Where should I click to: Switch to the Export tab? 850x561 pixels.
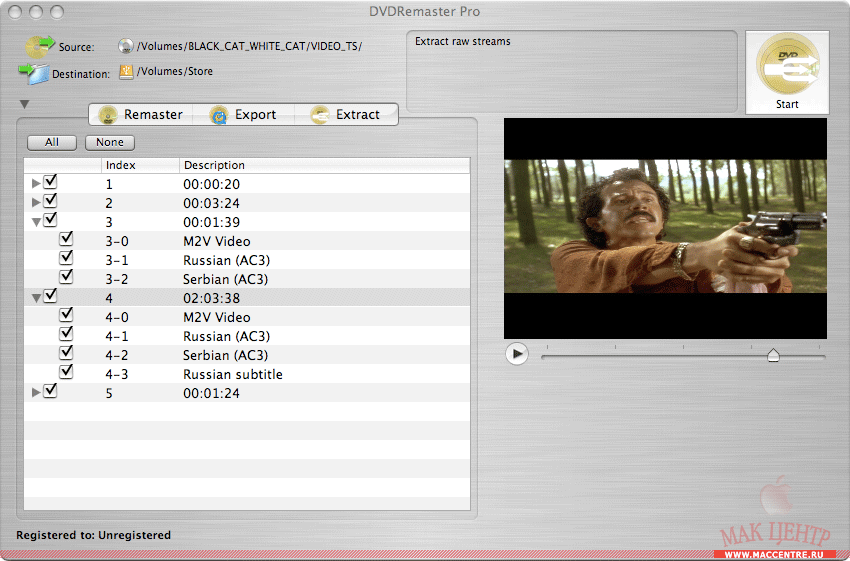pyautogui.click(x=243, y=114)
